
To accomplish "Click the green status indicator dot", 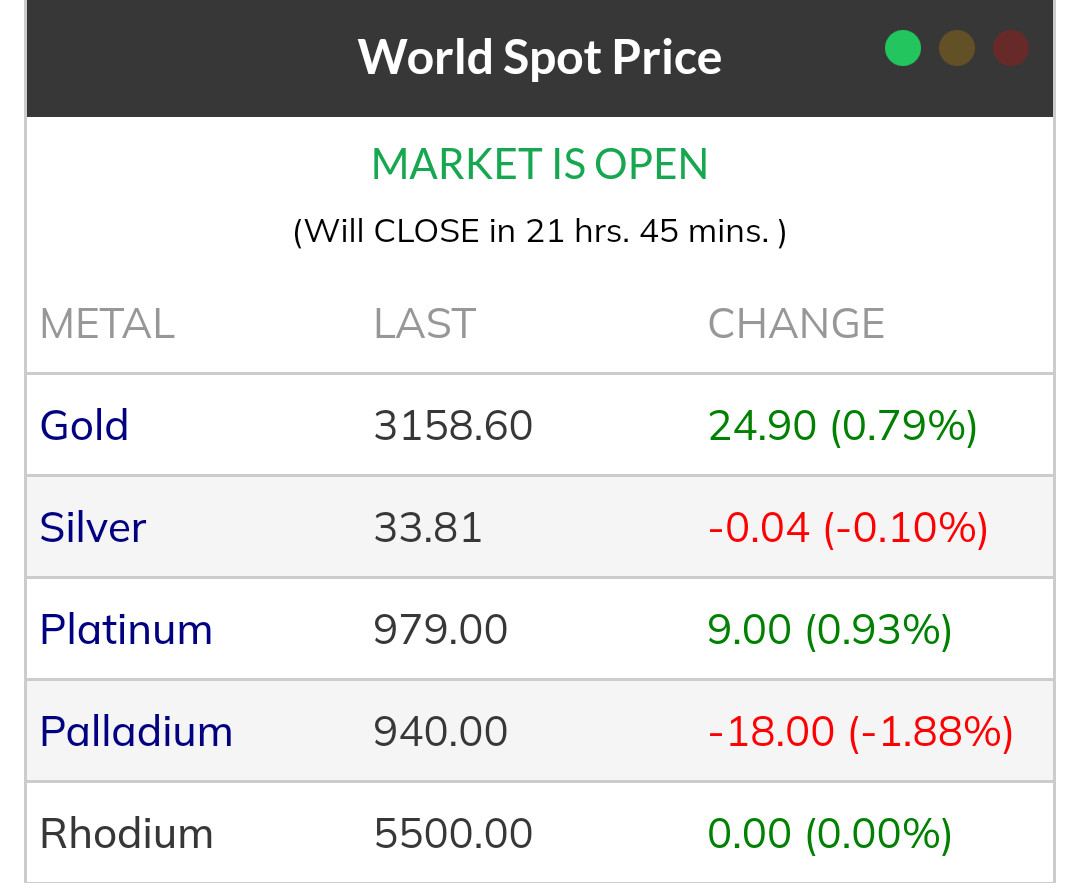I will pyautogui.click(x=903, y=48).
